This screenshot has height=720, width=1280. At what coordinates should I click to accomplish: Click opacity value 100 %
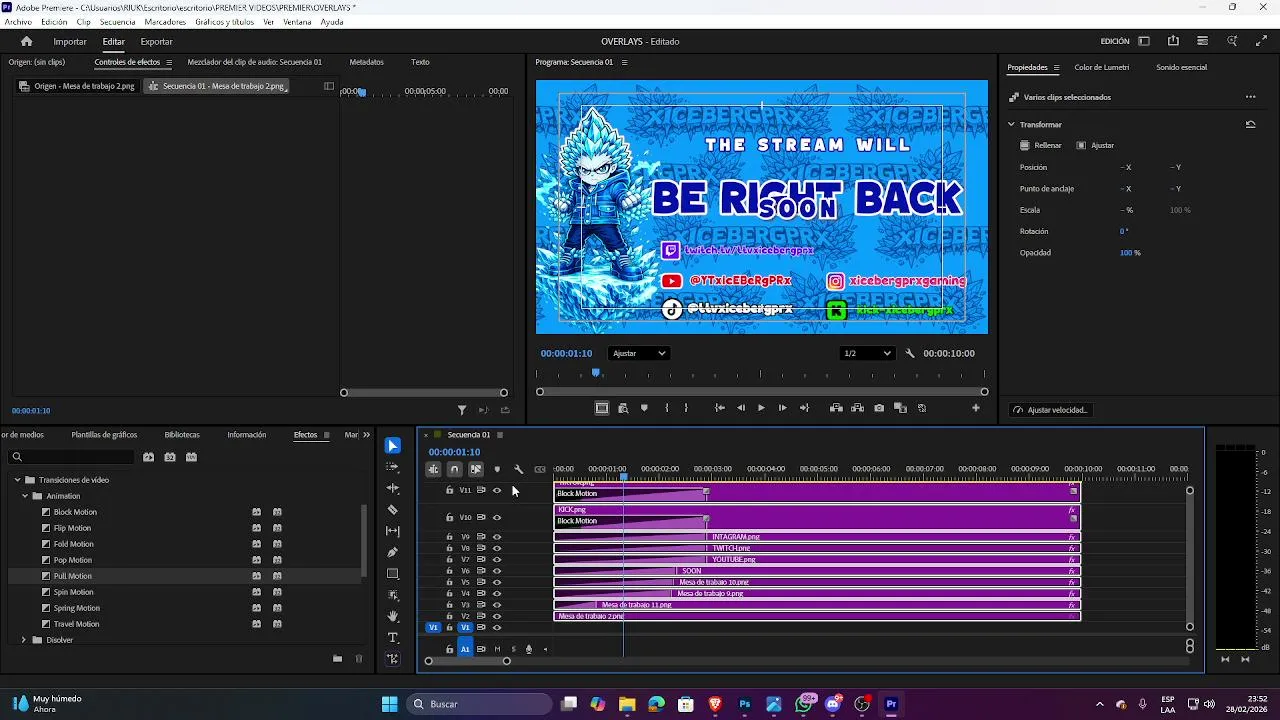1130,253
